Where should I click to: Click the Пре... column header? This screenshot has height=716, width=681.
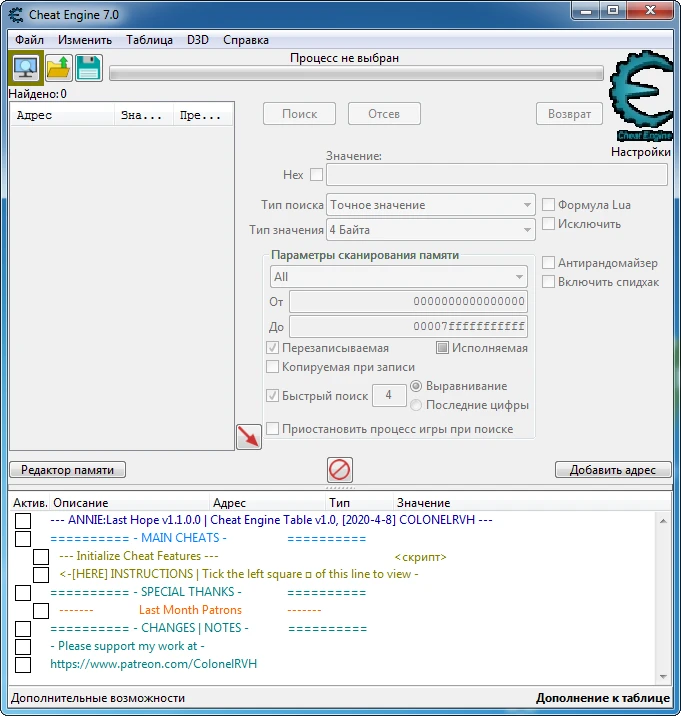[x=203, y=115]
